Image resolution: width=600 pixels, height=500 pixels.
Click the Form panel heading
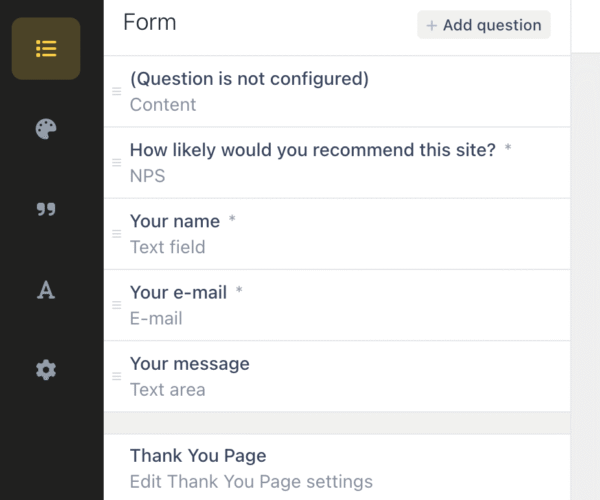tap(150, 22)
